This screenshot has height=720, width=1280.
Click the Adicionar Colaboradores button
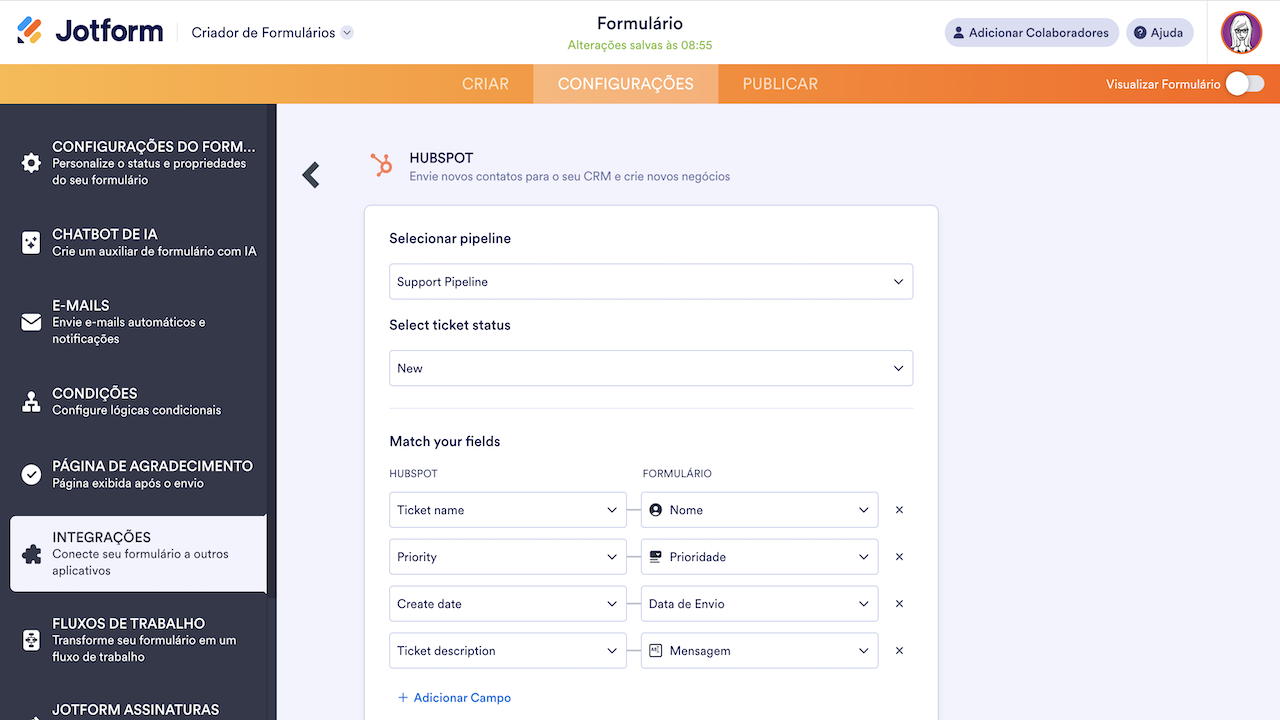(x=1031, y=32)
